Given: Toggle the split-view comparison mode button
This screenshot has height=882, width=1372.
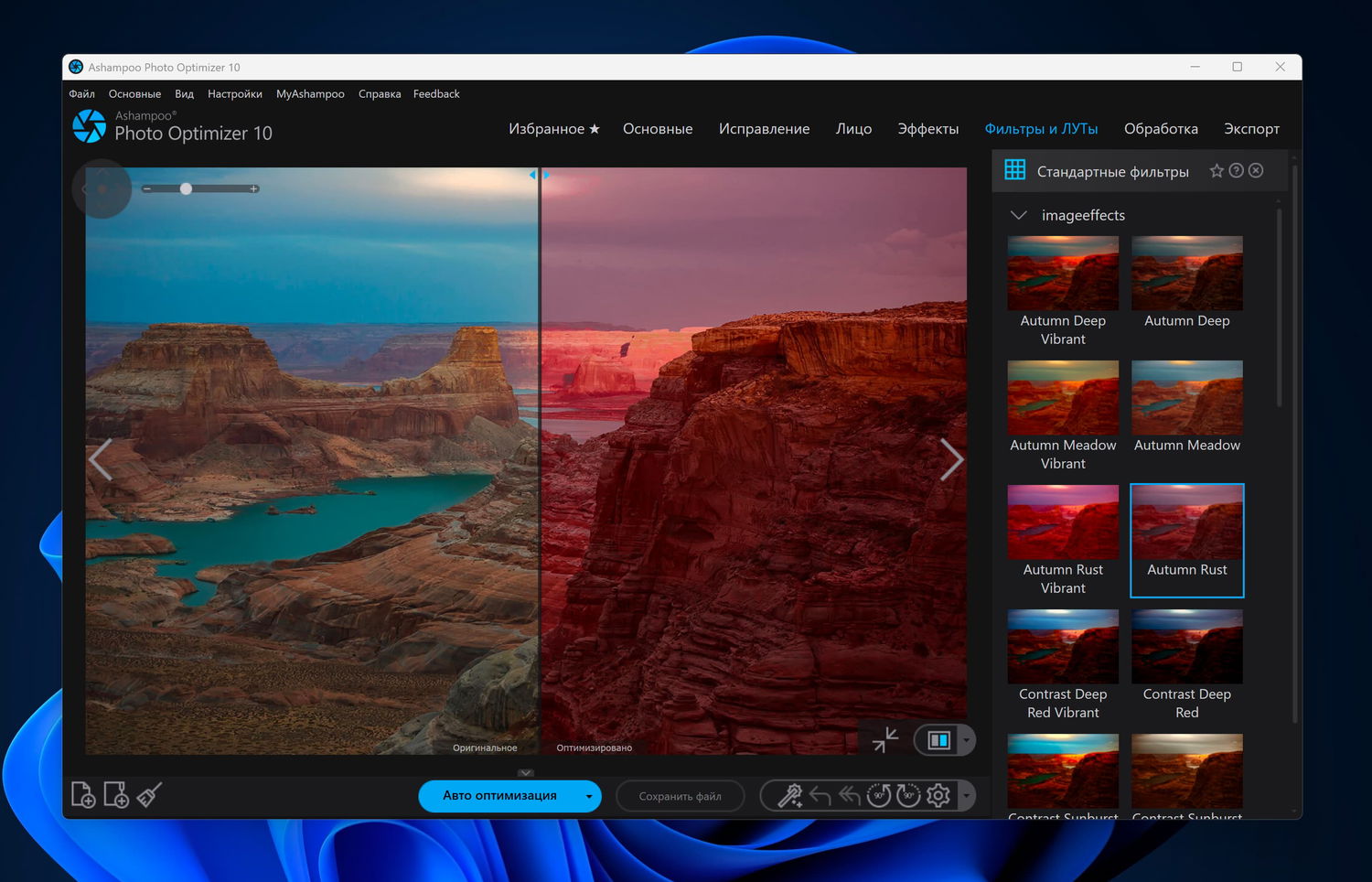Looking at the screenshot, I should [x=938, y=740].
